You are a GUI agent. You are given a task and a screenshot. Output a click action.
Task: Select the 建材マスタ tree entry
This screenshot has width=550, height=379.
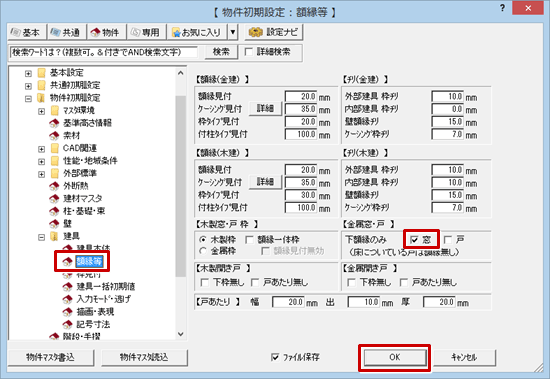(82, 198)
